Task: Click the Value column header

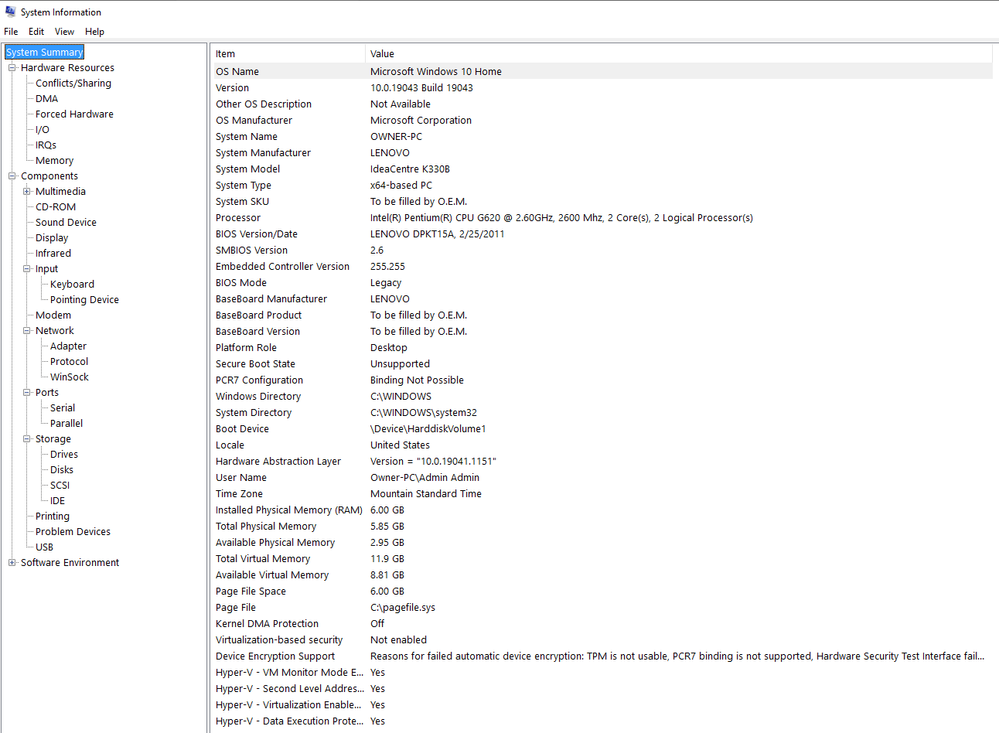Action: (679, 54)
